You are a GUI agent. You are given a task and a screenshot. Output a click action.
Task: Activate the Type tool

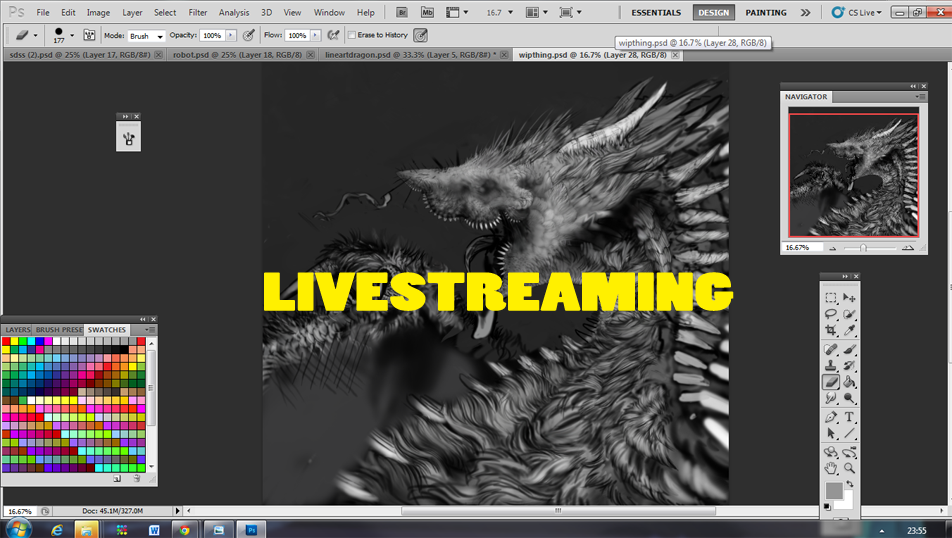coord(849,417)
